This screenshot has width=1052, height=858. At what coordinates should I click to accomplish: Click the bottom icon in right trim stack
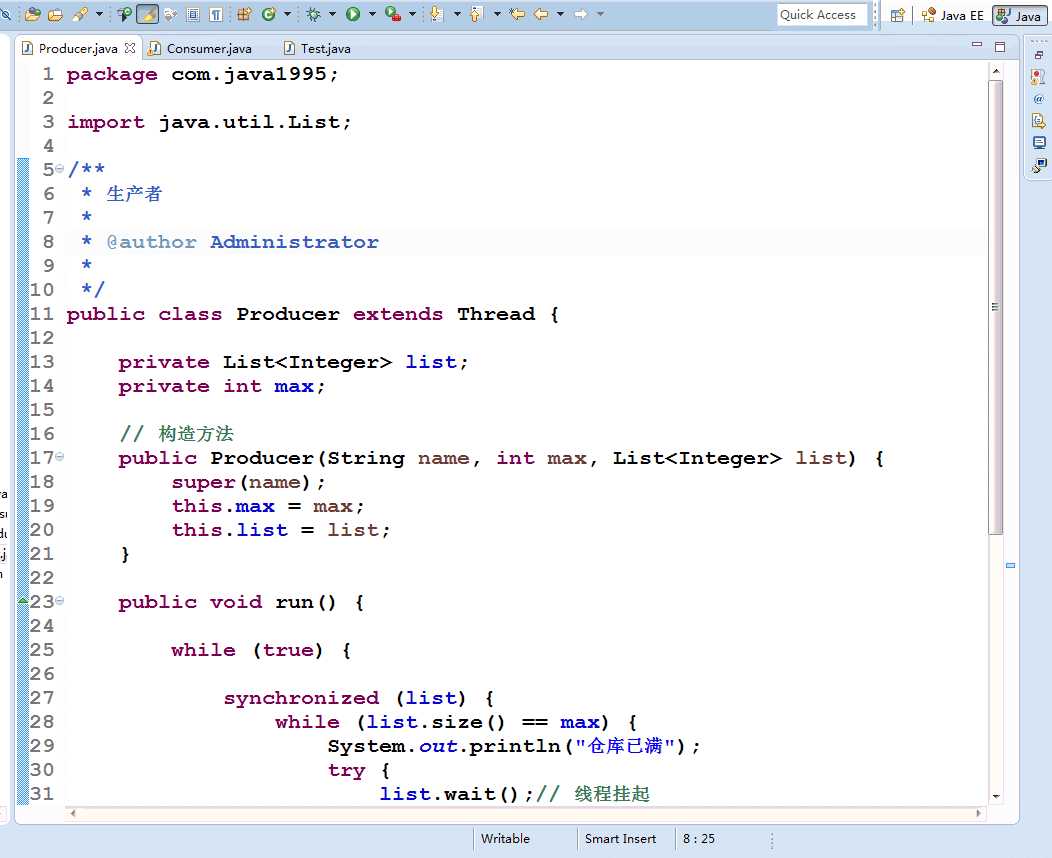1039,165
